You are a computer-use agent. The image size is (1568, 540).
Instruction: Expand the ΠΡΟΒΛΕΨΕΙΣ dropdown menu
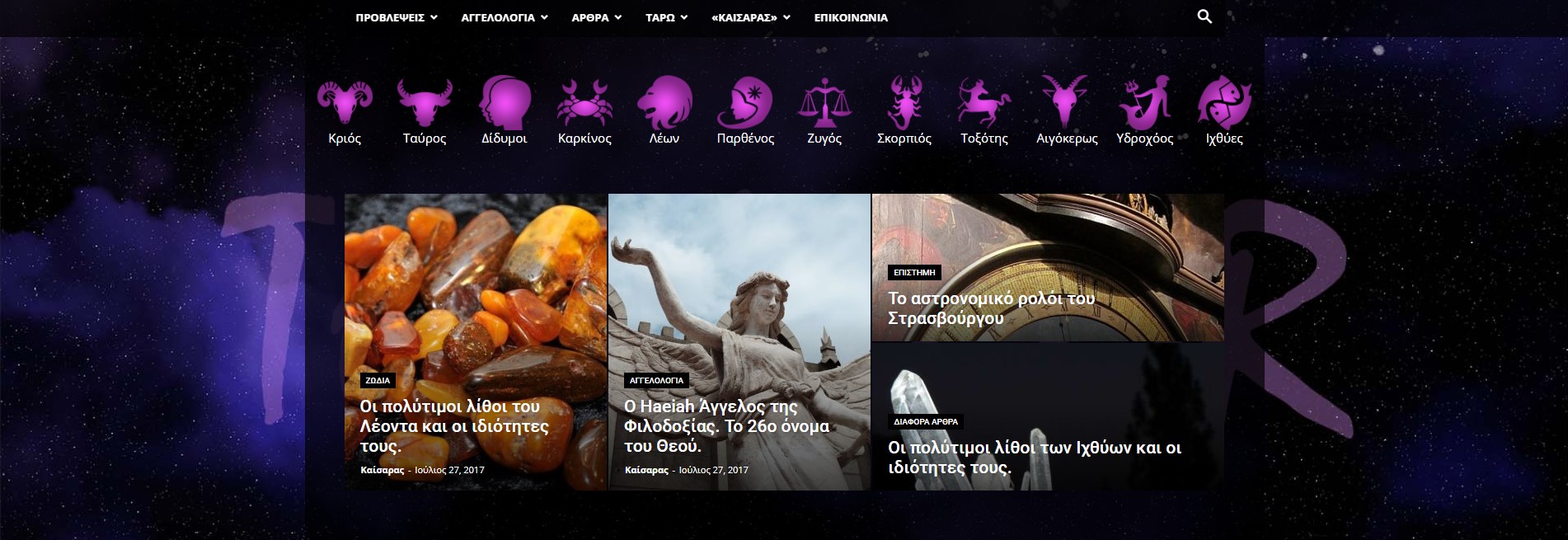tap(397, 17)
